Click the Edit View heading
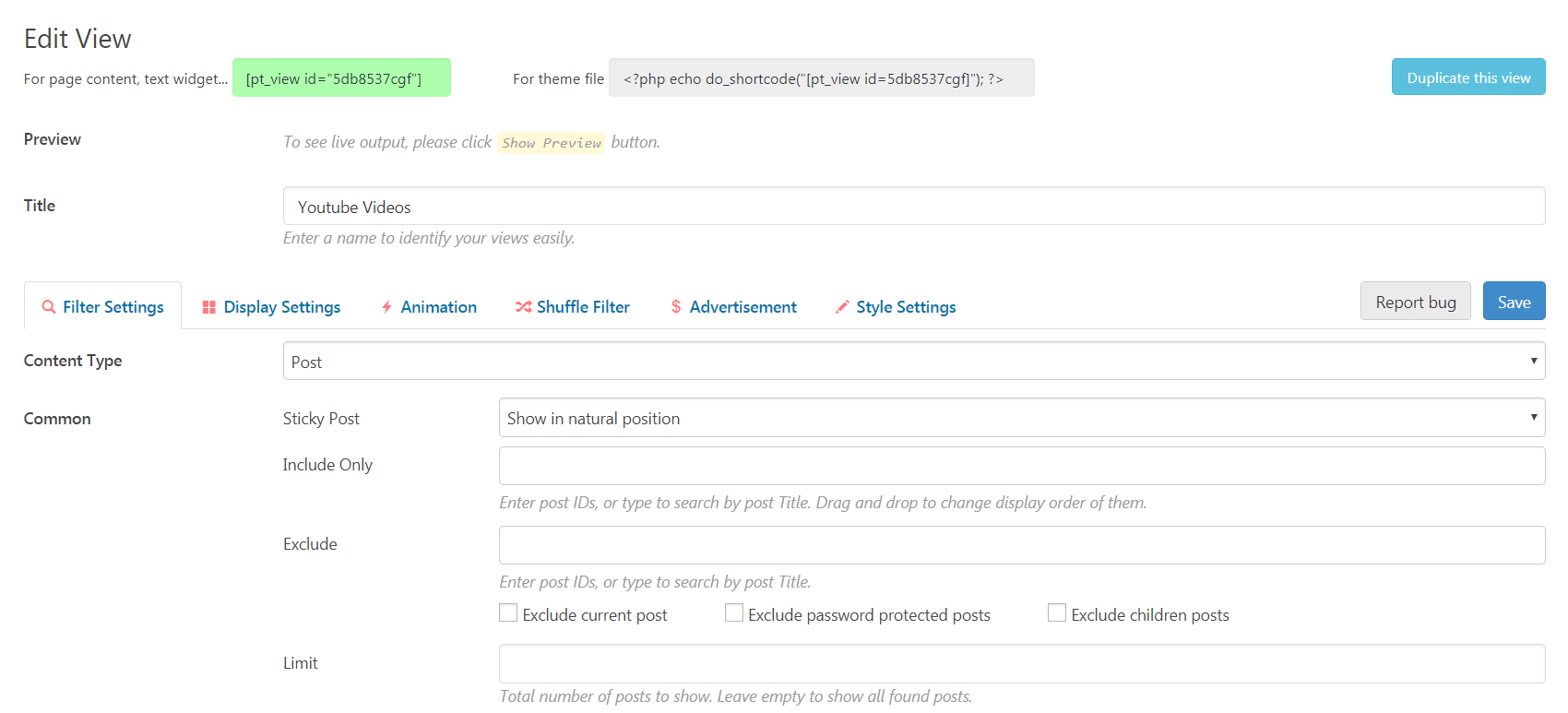1568x713 pixels. 77,39
